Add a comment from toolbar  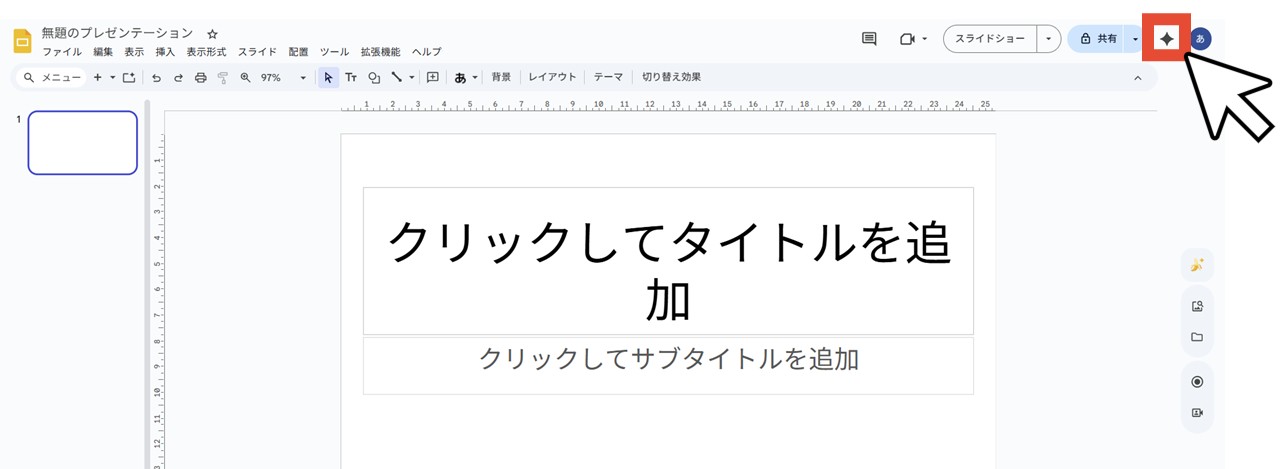(433, 77)
